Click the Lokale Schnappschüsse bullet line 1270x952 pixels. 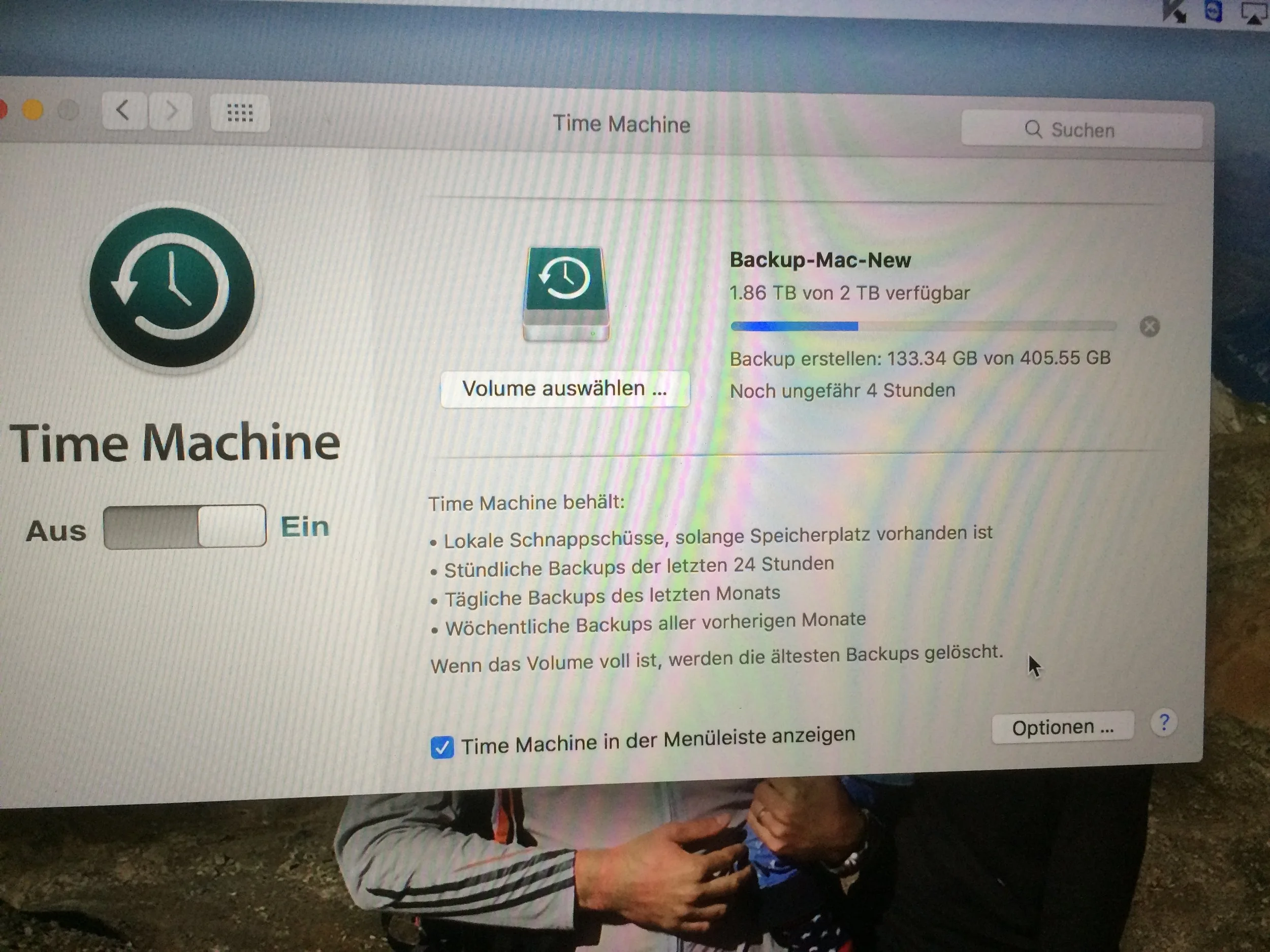click(x=712, y=537)
